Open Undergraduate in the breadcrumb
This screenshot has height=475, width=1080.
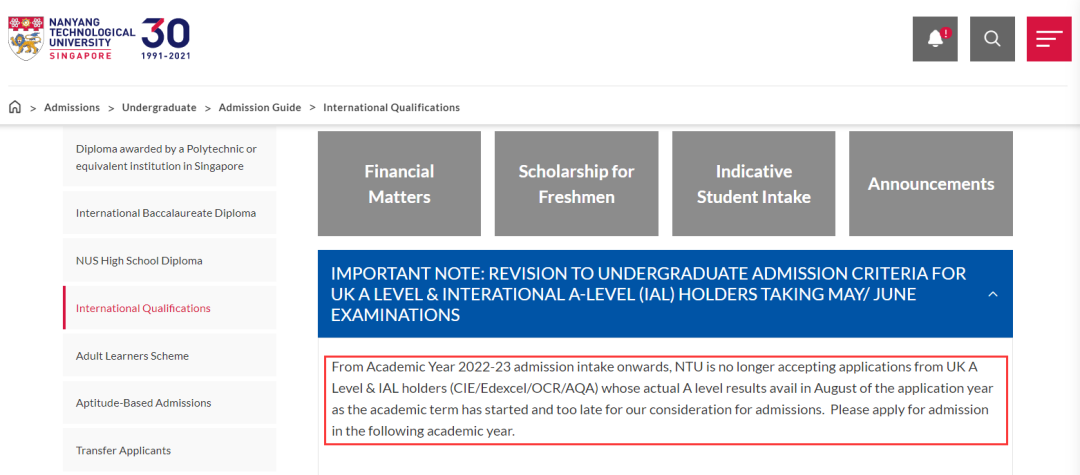pyautogui.click(x=159, y=107)
